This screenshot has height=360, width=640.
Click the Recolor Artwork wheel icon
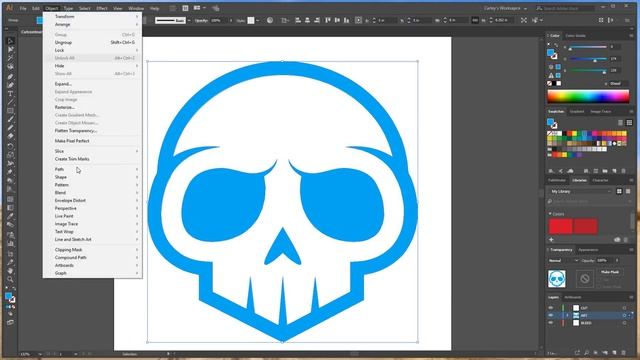pyautogui.click(x=270, y=20)
